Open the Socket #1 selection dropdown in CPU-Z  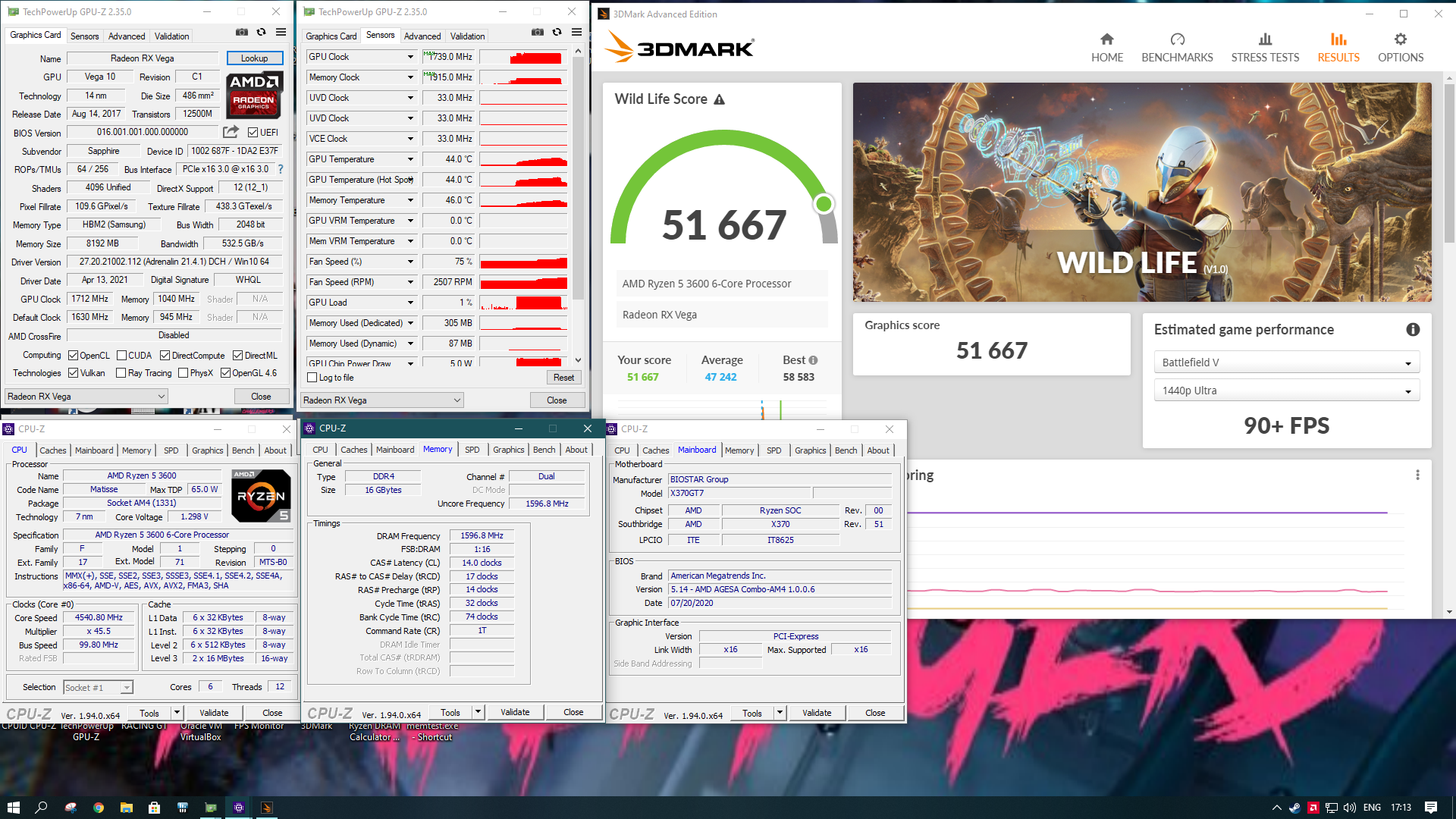tap(98, 688)
